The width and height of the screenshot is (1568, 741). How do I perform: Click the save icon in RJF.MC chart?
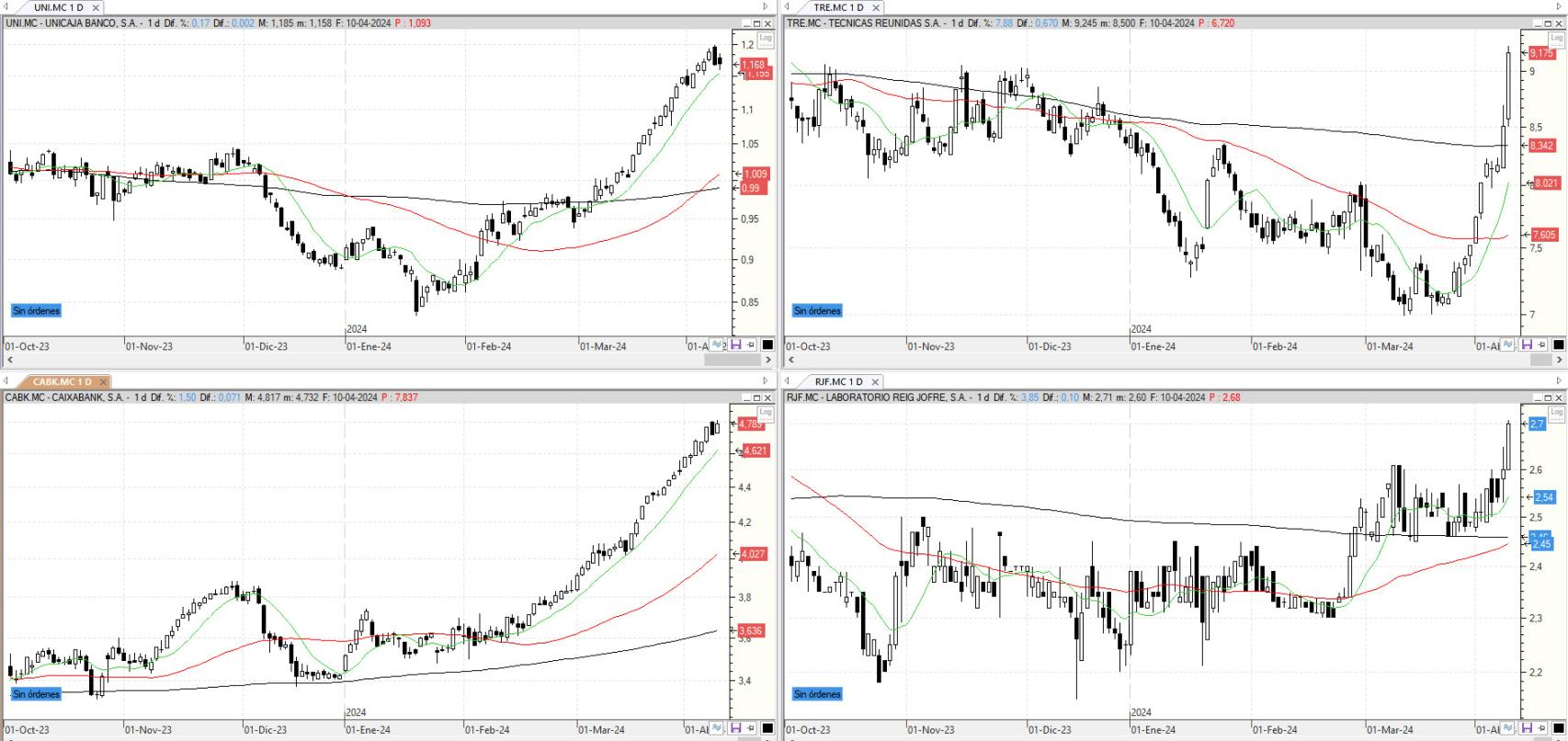tap(1527, 728)
